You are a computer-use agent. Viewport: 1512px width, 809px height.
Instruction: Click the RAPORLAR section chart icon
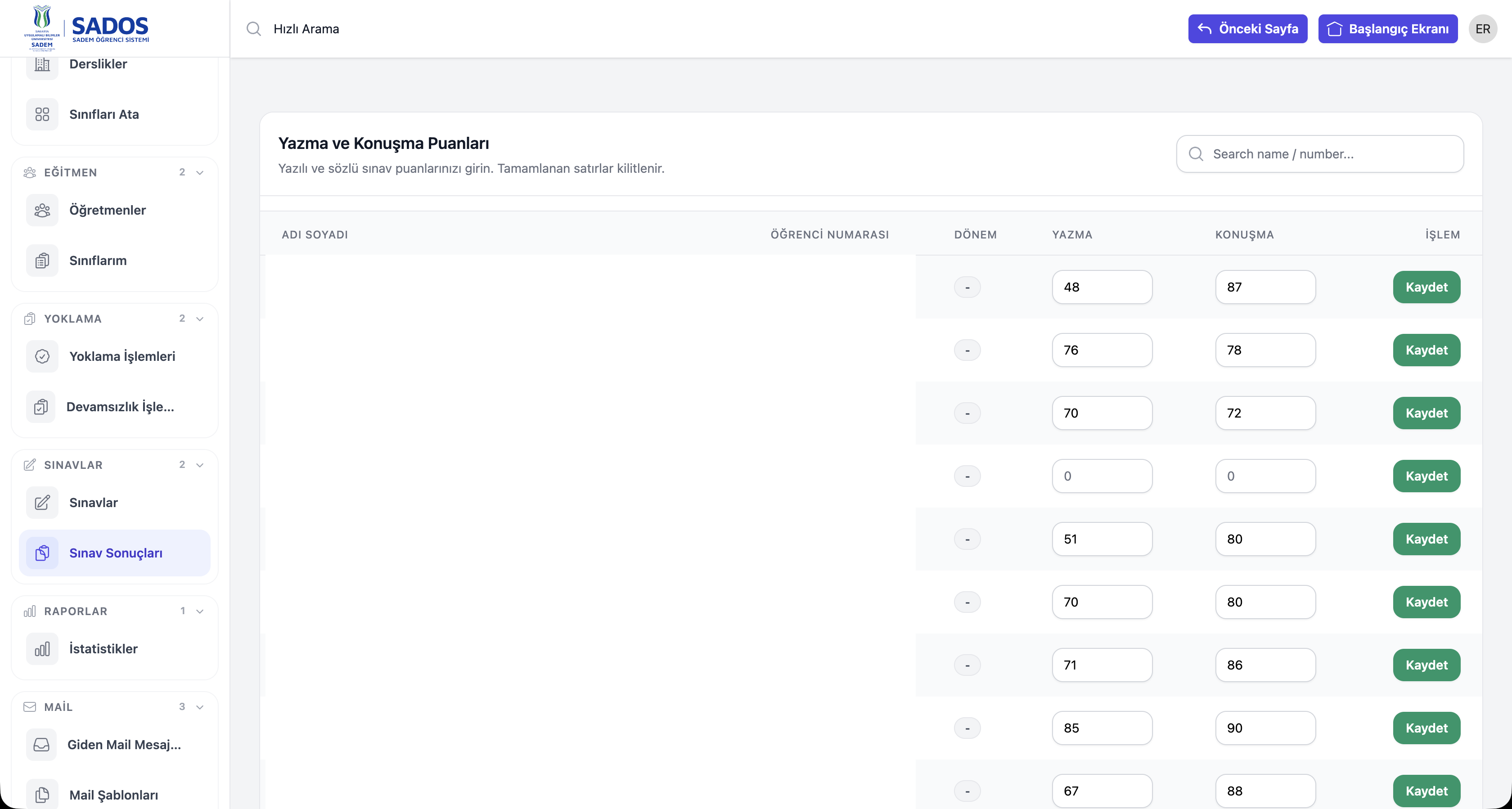click(29, 611)
